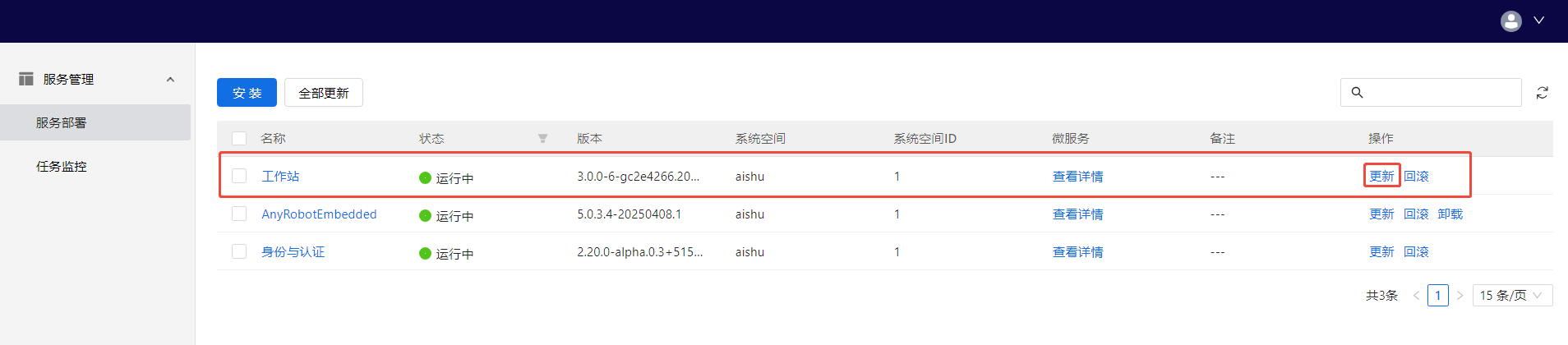1568x345 pixels.
Task: Click the 操作 column header
Action: 1381,138
